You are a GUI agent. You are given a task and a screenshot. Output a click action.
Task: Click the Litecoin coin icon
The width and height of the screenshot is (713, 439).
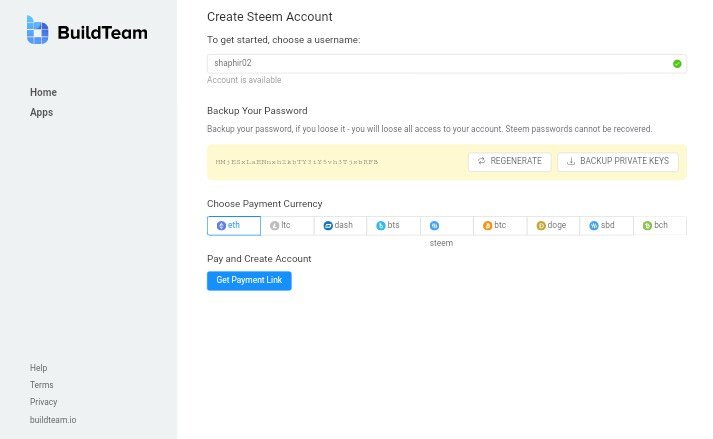coord(274,226)
